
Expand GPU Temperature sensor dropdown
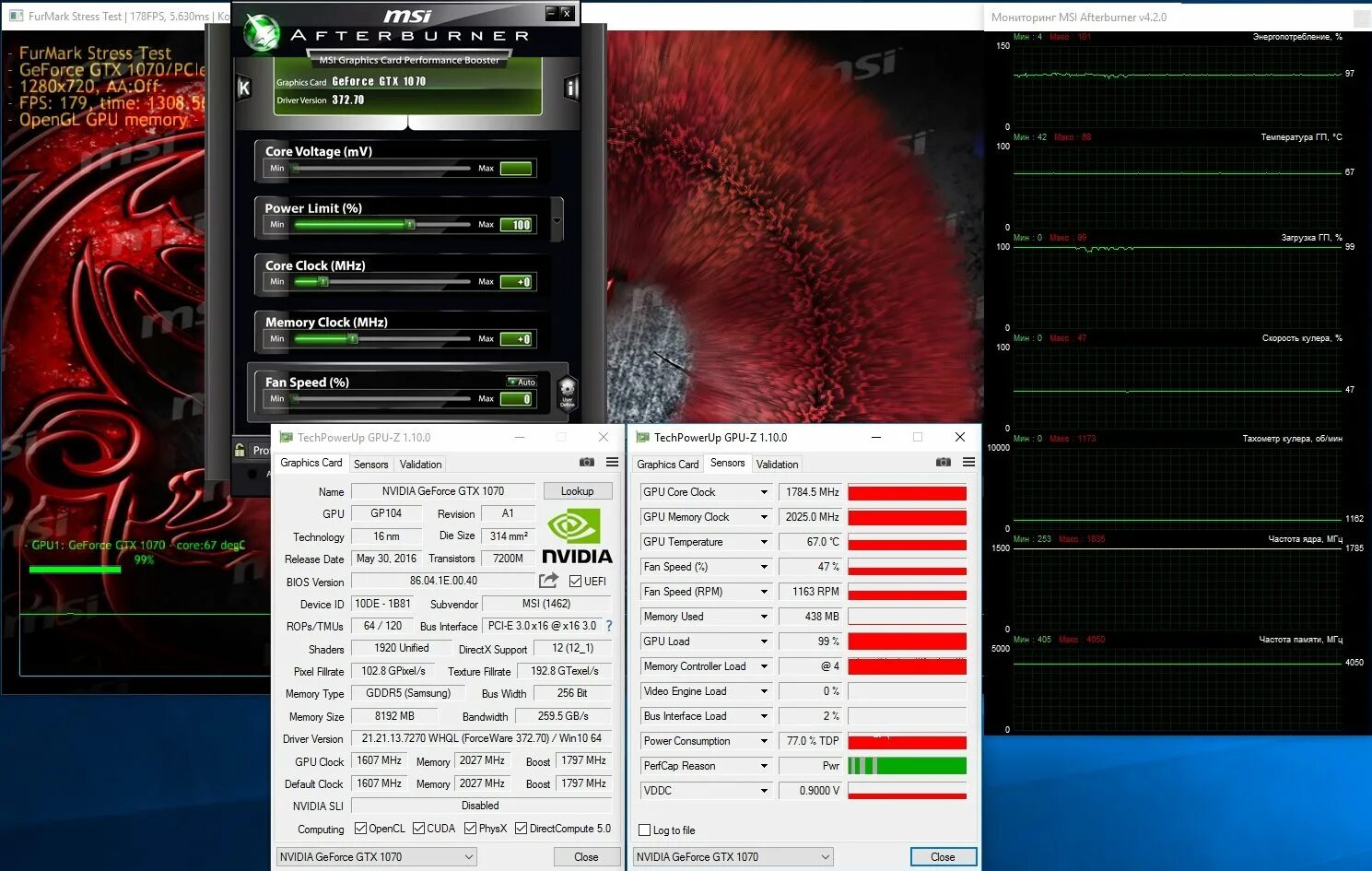point(764,542)
